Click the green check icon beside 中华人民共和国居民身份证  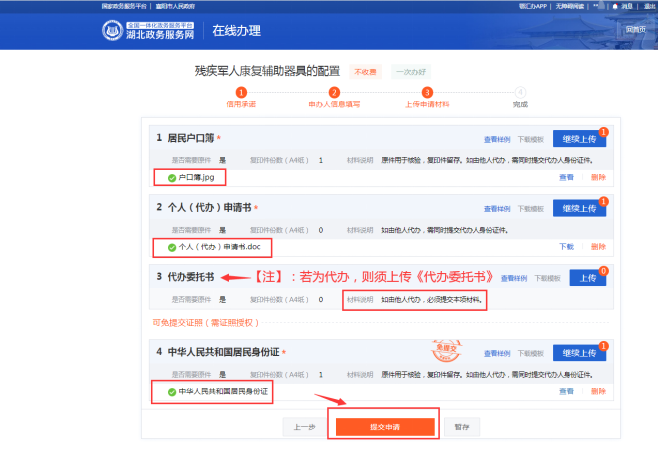(172, 391)
